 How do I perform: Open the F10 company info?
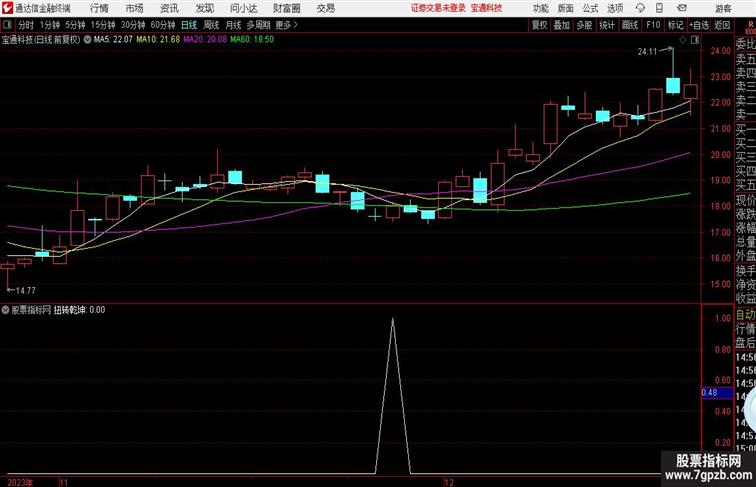(x=653, y=25)
